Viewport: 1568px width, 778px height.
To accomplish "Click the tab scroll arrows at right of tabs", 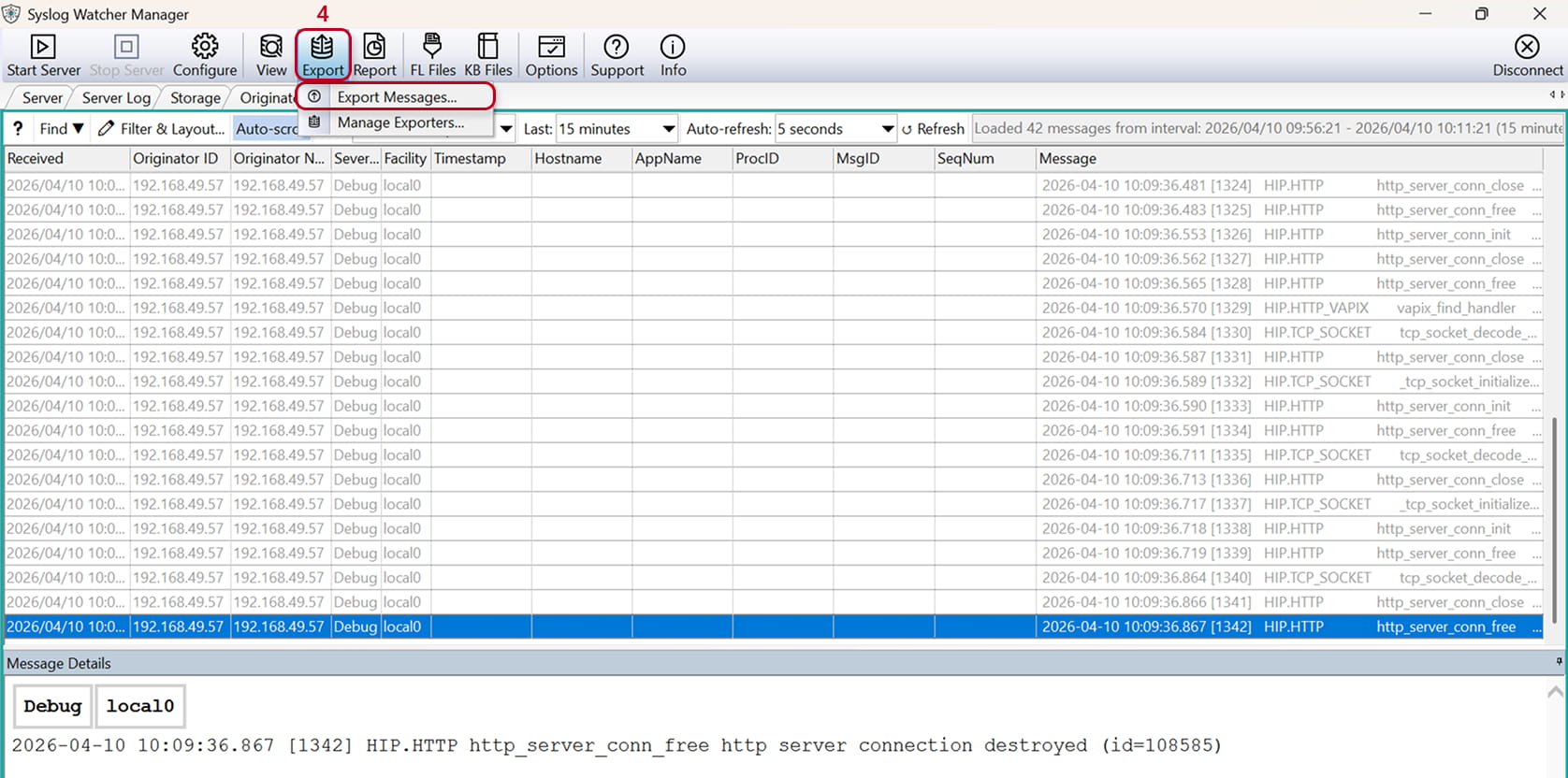I will click(x=1557, y=94).
